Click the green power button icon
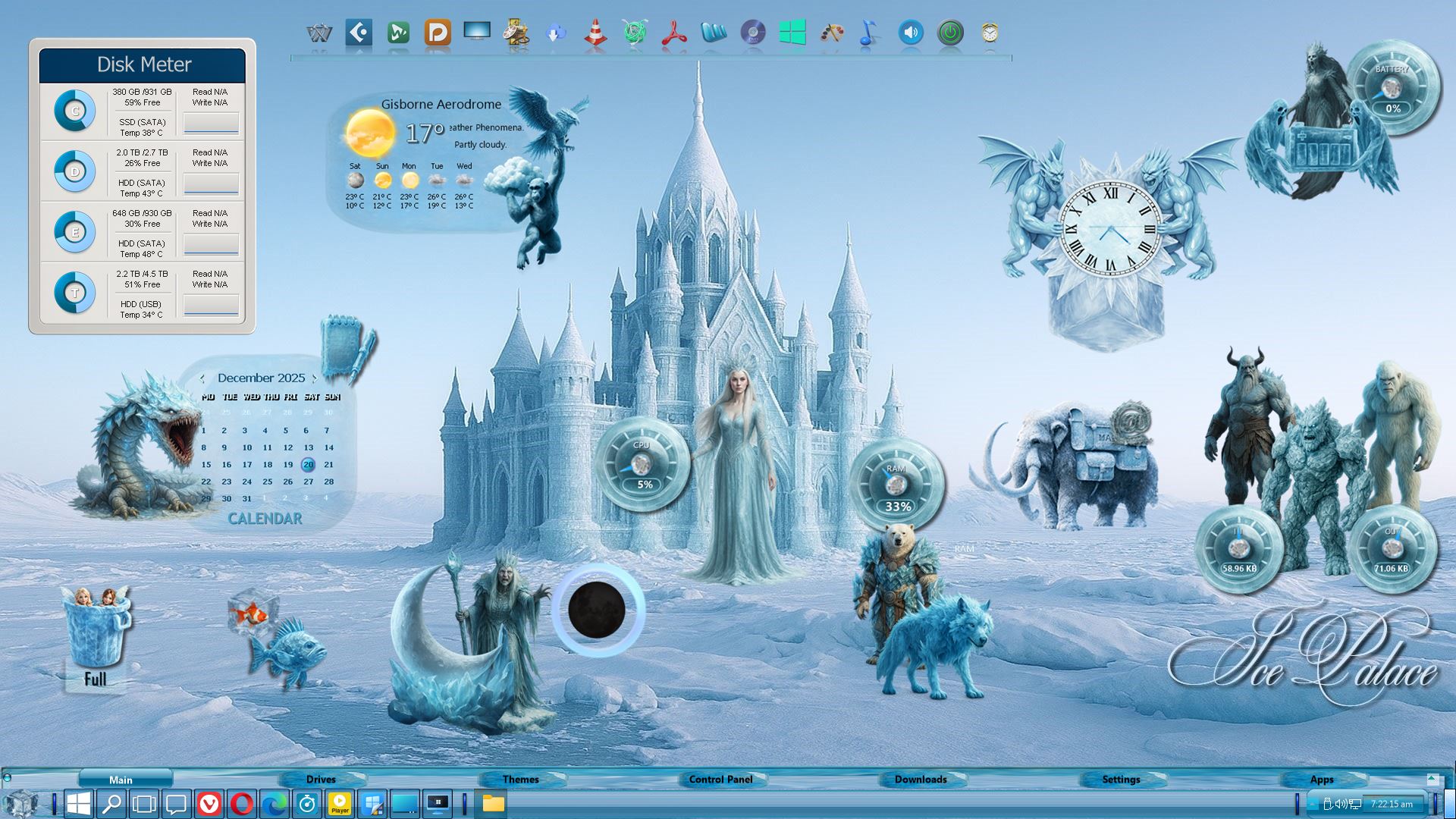 950,33
